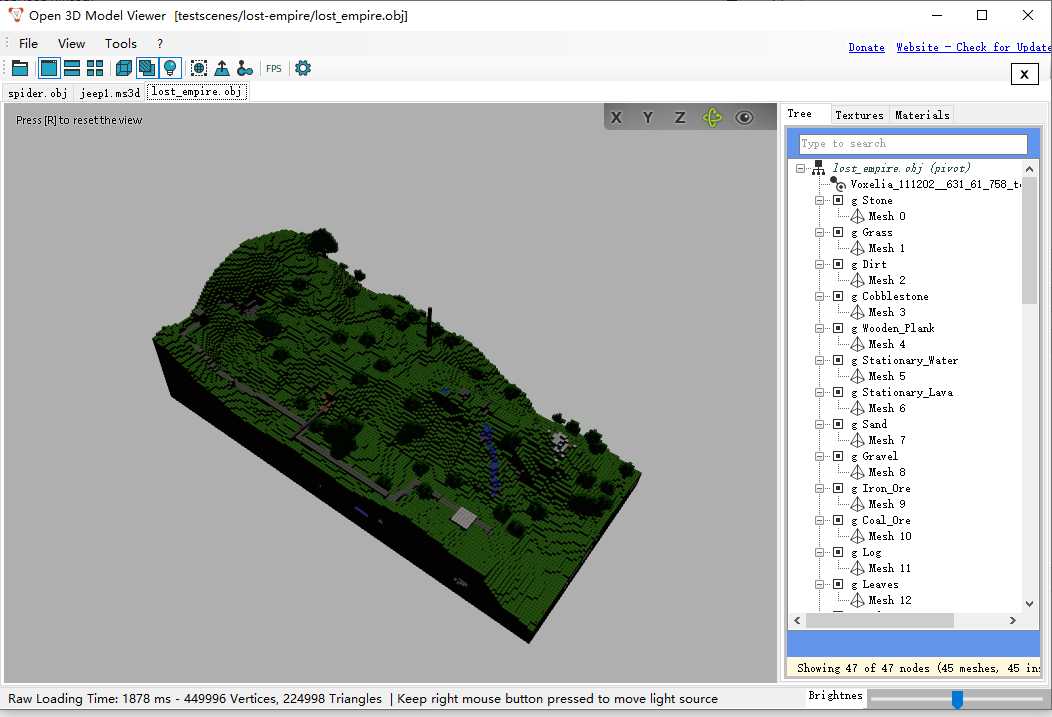Click the root hierarchy icon of lost_empire.obj

(x=819, y=168)
